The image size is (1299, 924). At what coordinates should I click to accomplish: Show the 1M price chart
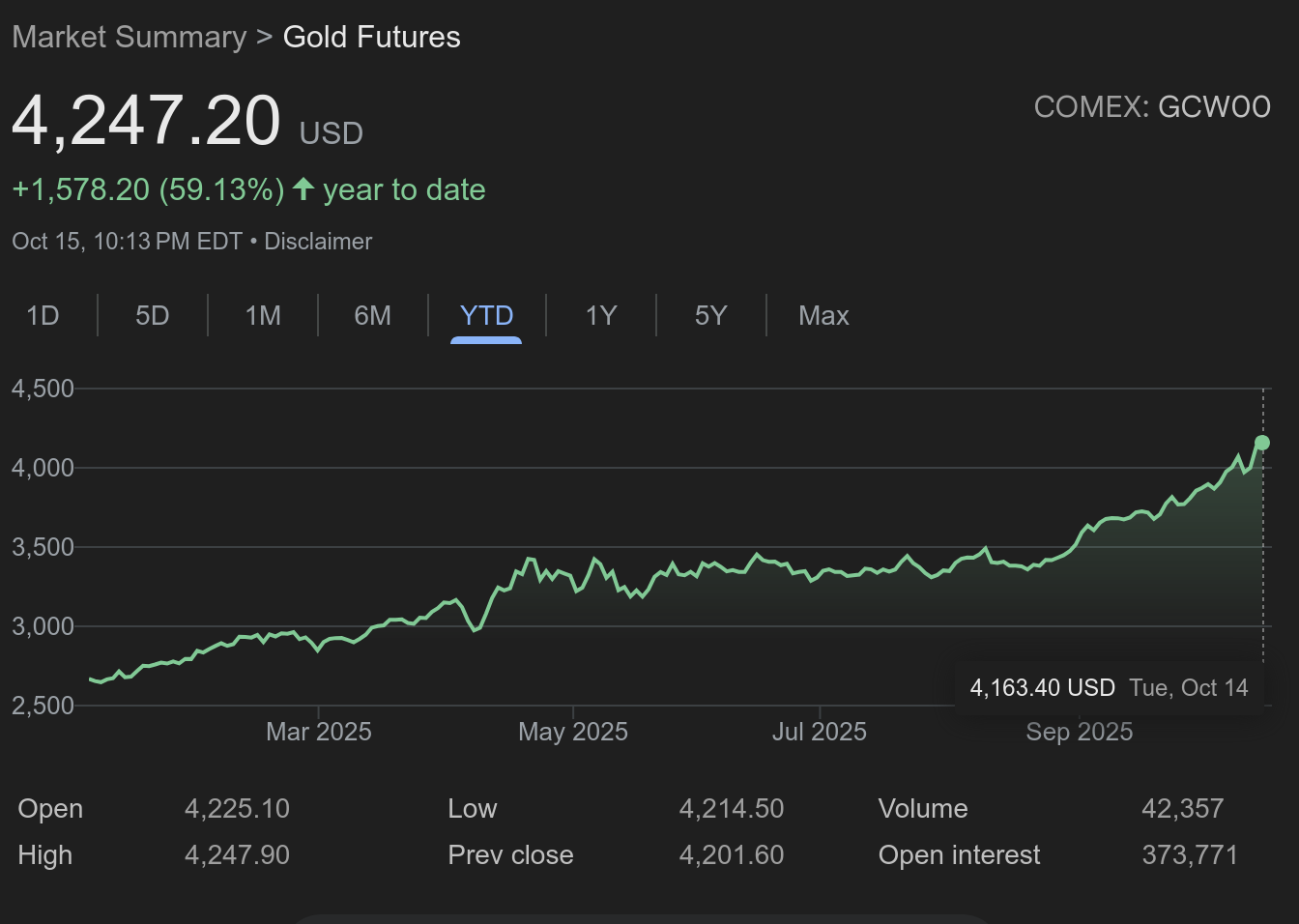point(263,316)
